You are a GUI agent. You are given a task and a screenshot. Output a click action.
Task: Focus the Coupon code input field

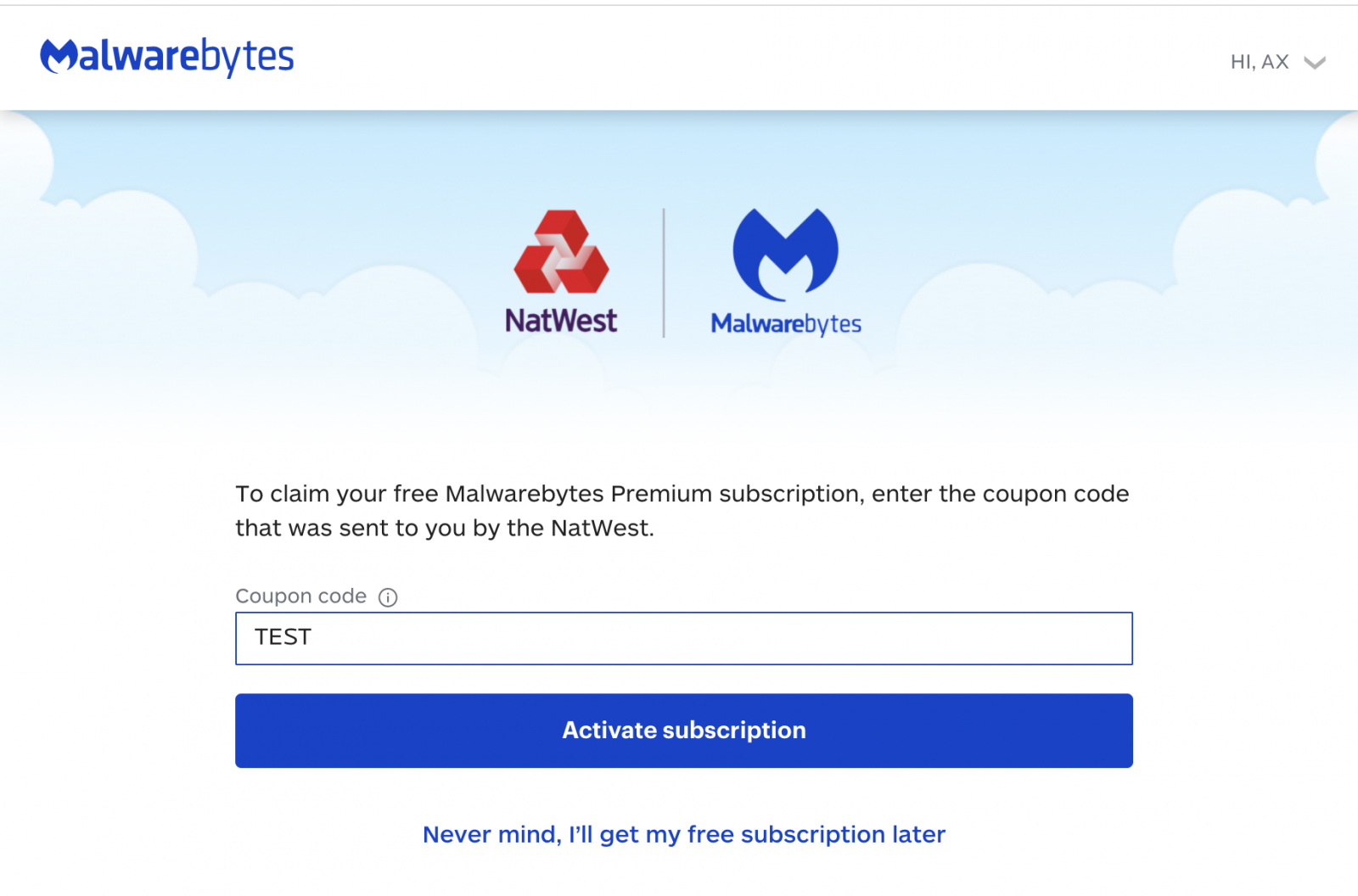click(x=684, y=638)
